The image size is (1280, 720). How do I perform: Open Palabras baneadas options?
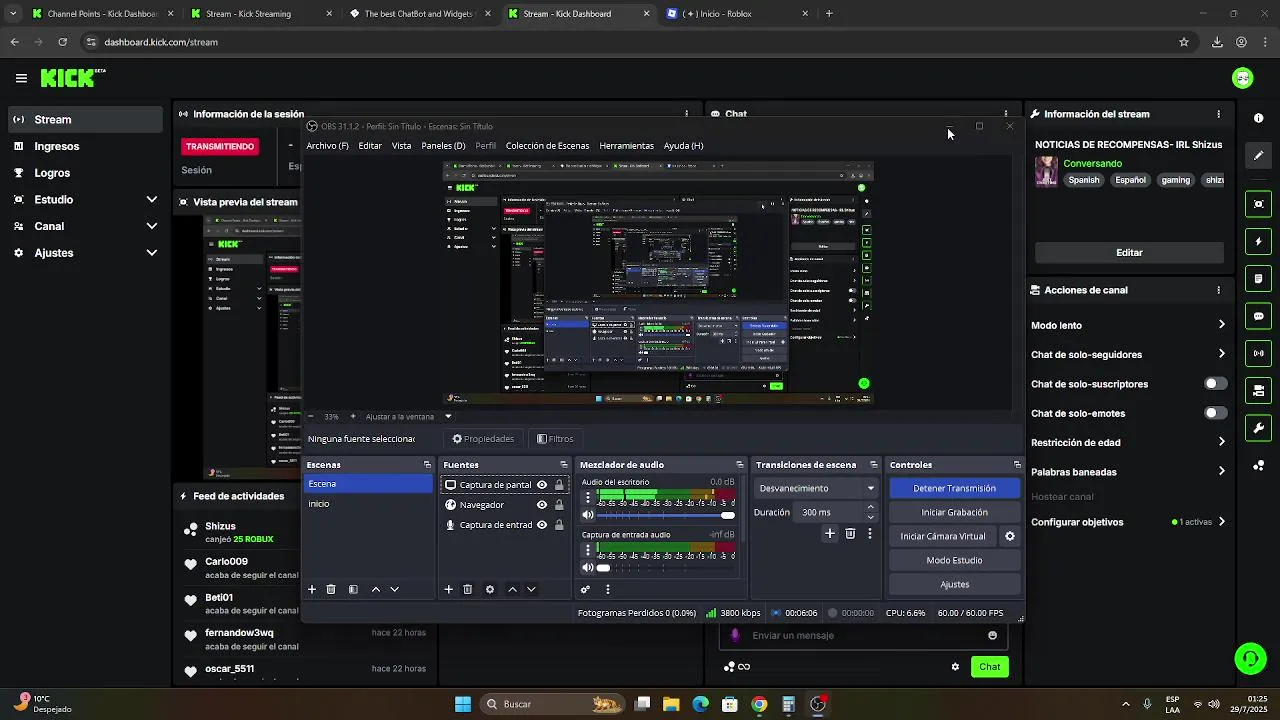click(1222, 472)
